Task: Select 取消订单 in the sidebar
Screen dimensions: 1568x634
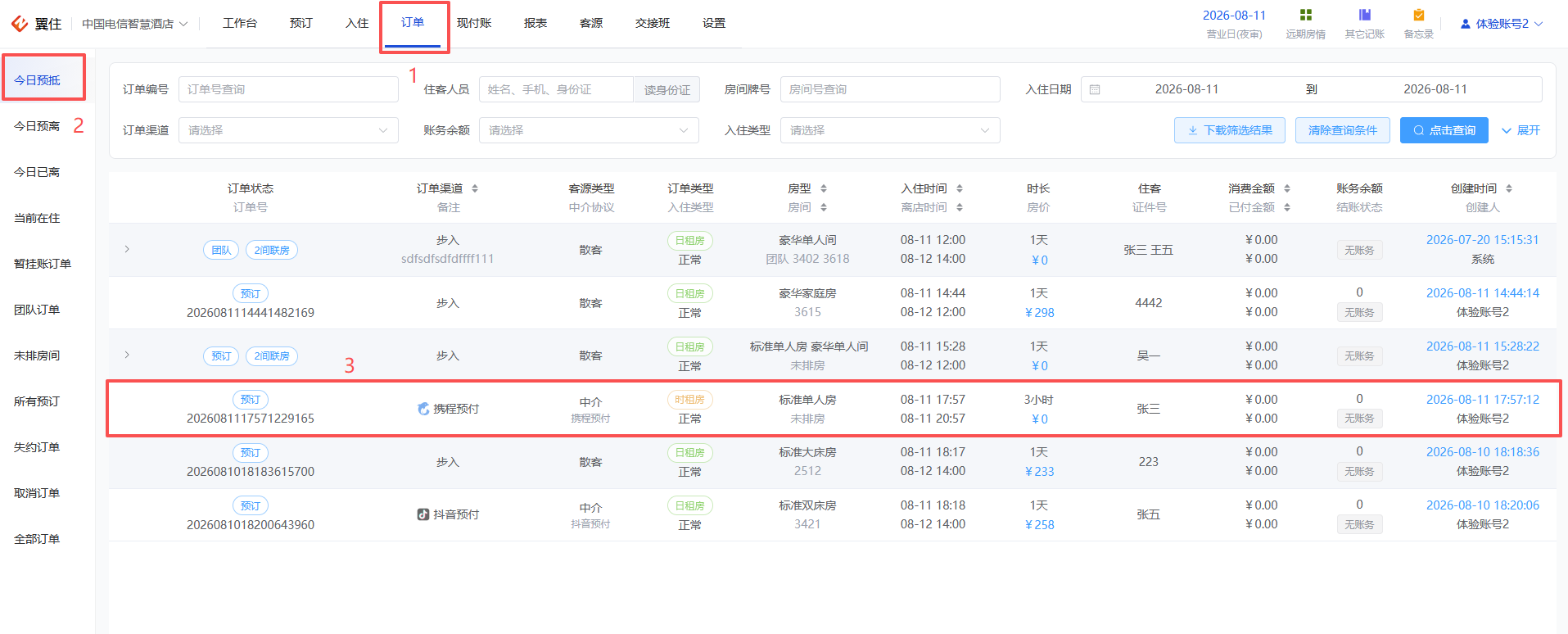Action: (x=37, y=493)
